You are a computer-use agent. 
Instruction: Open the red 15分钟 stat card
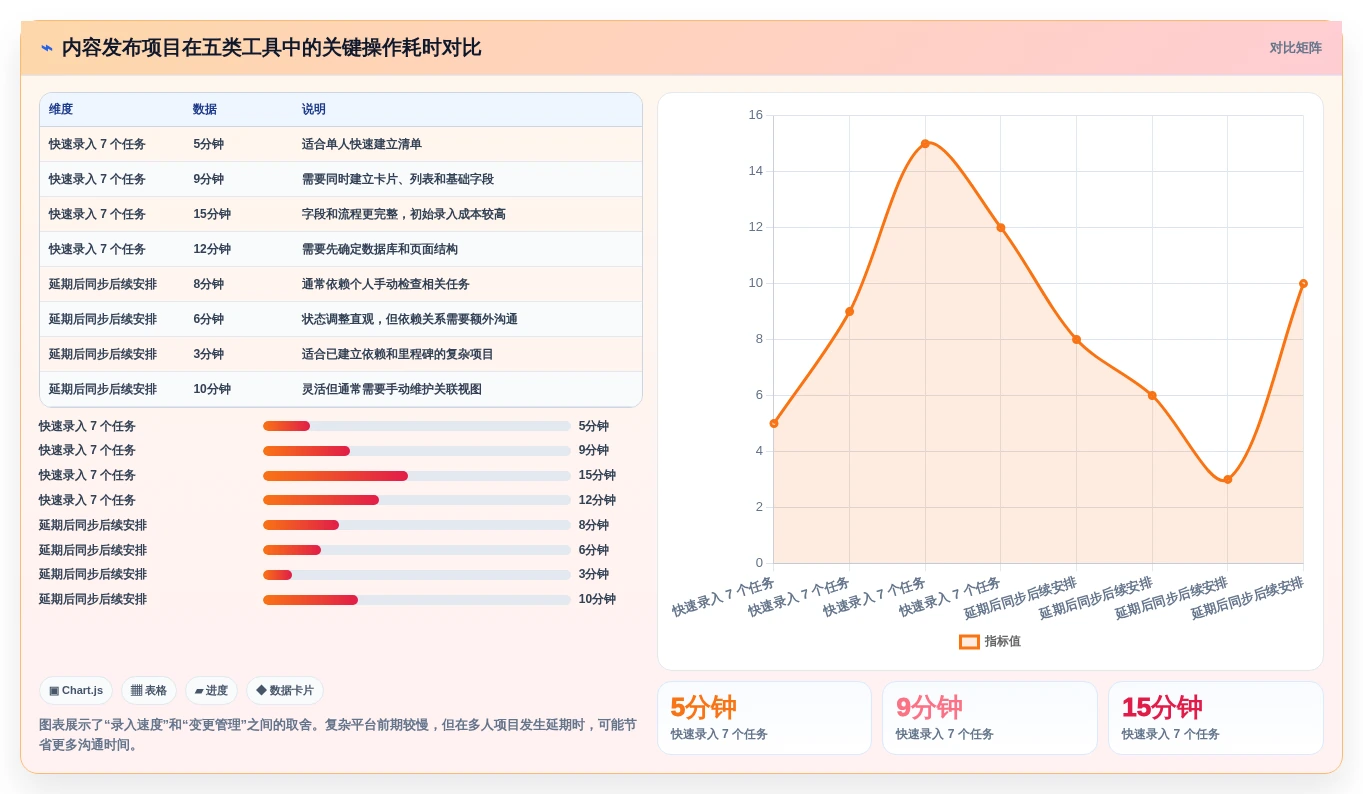point(1216,718)
